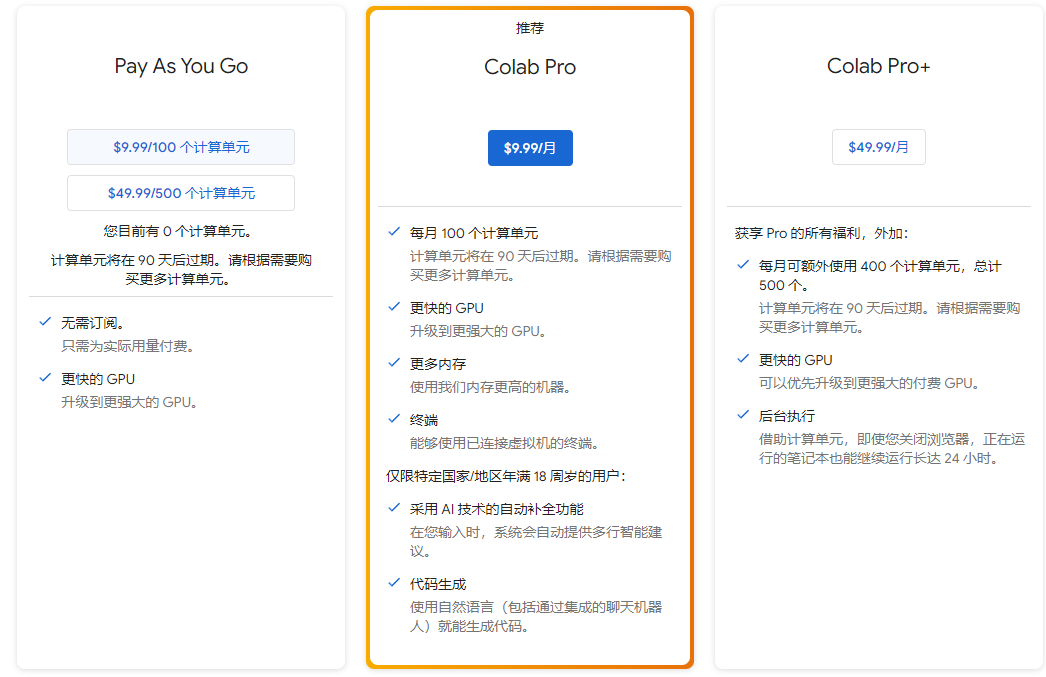The height and width of the screenshot is (677, 1046).
Task: Click checkmark next to 每月 100 个计算单元
Action: coord(394,232)
